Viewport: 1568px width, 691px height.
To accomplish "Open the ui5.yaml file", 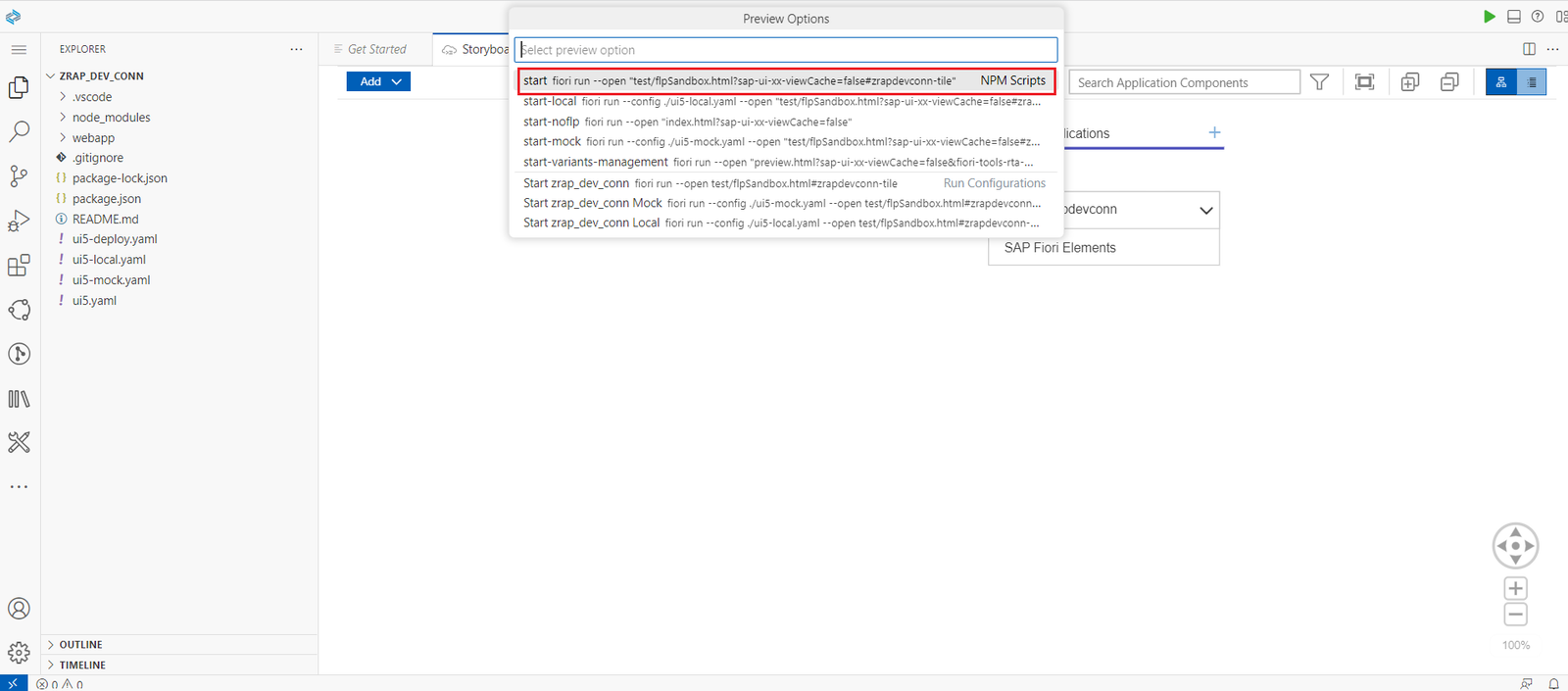I will tap(94, 301).
